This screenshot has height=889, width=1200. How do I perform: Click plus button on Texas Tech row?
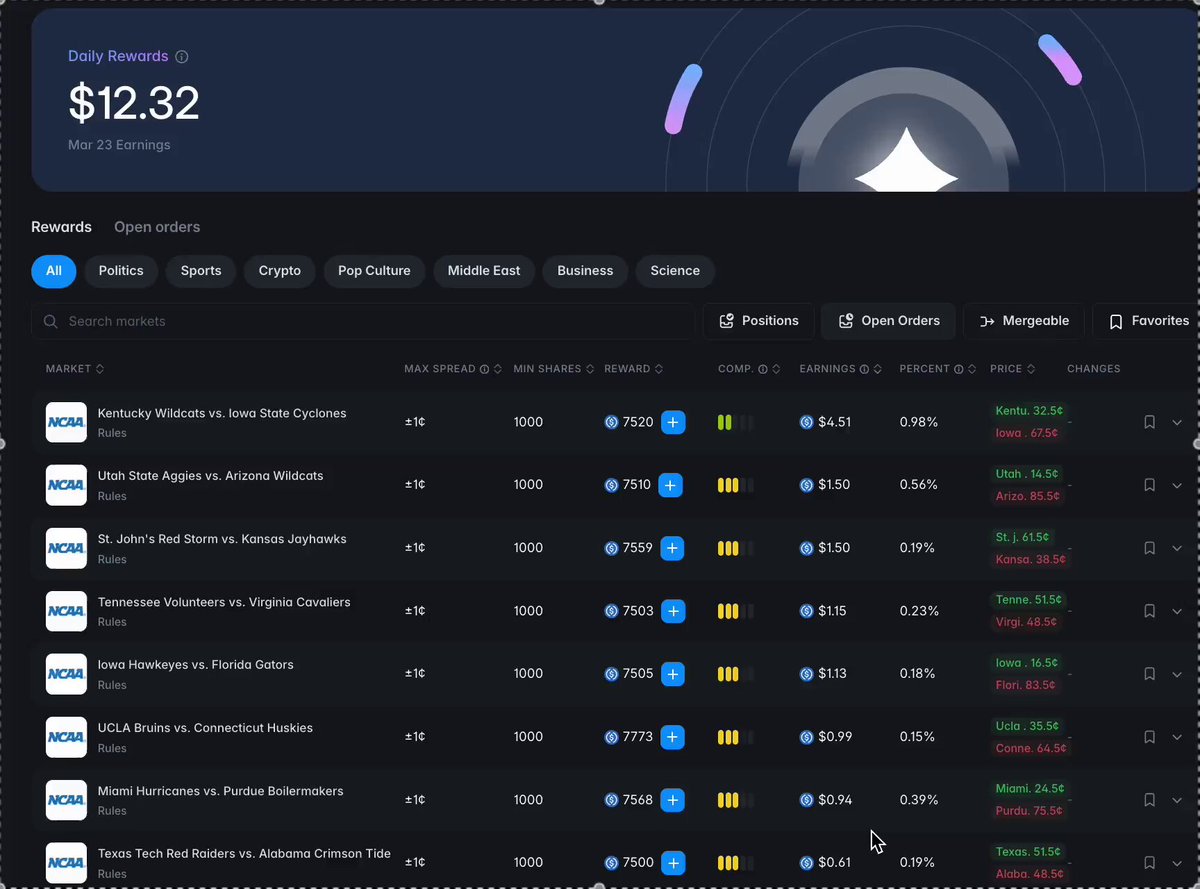tap(673, 863)
